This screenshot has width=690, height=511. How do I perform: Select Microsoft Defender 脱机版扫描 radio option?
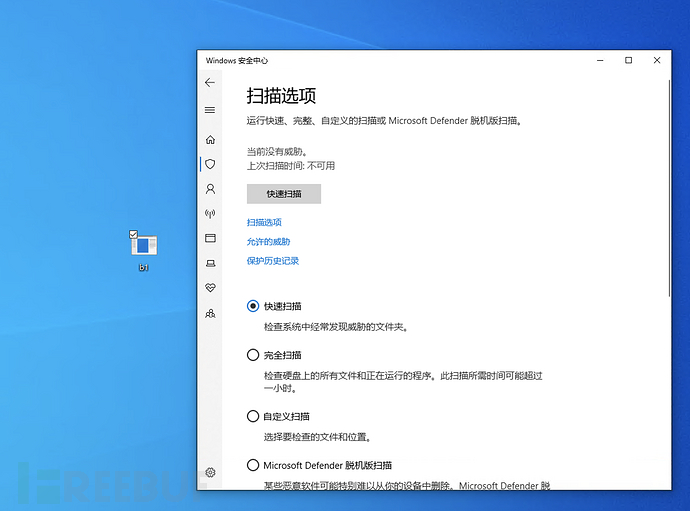[x=253, y=465]
